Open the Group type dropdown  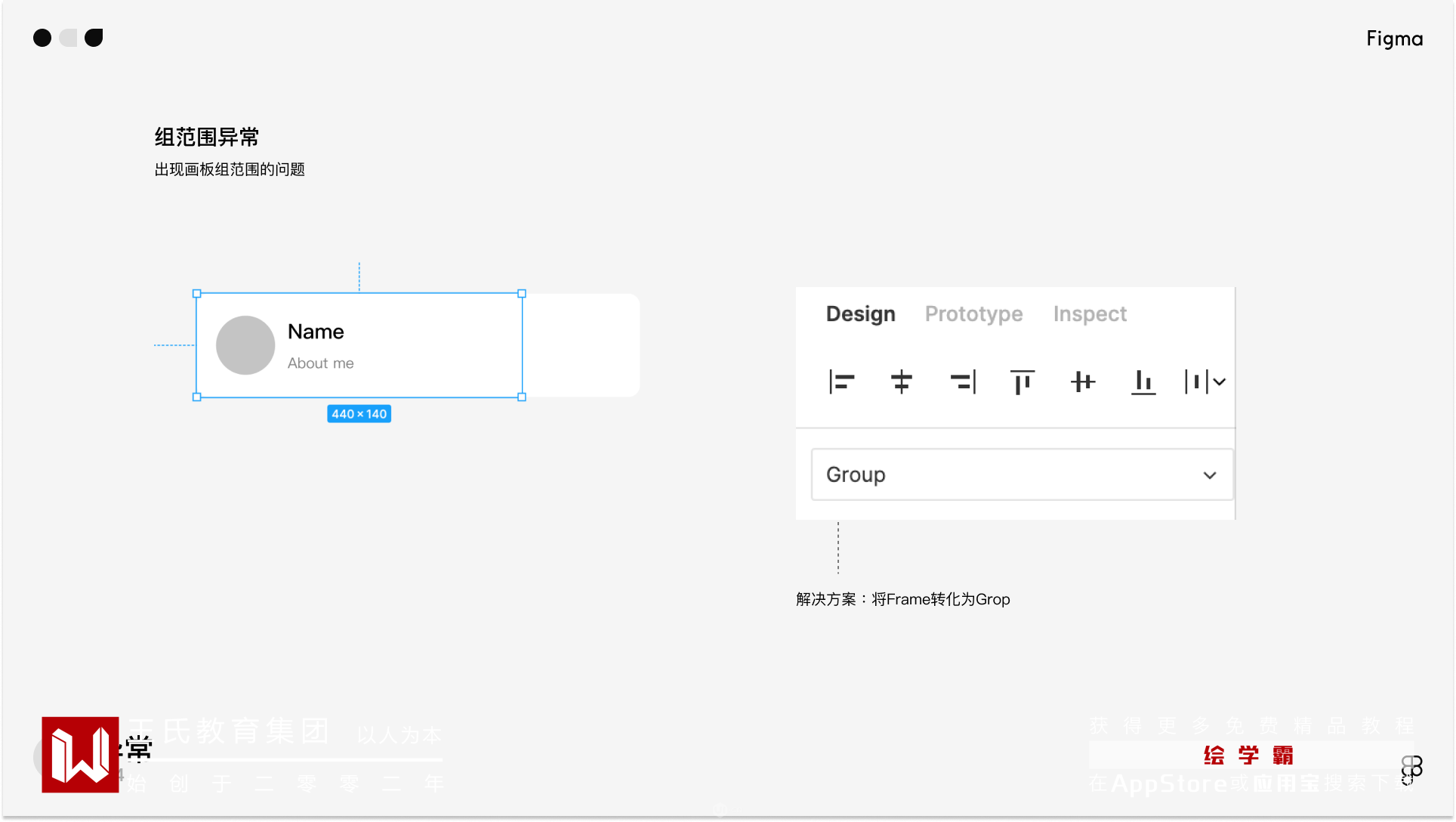coord(1021,474)
